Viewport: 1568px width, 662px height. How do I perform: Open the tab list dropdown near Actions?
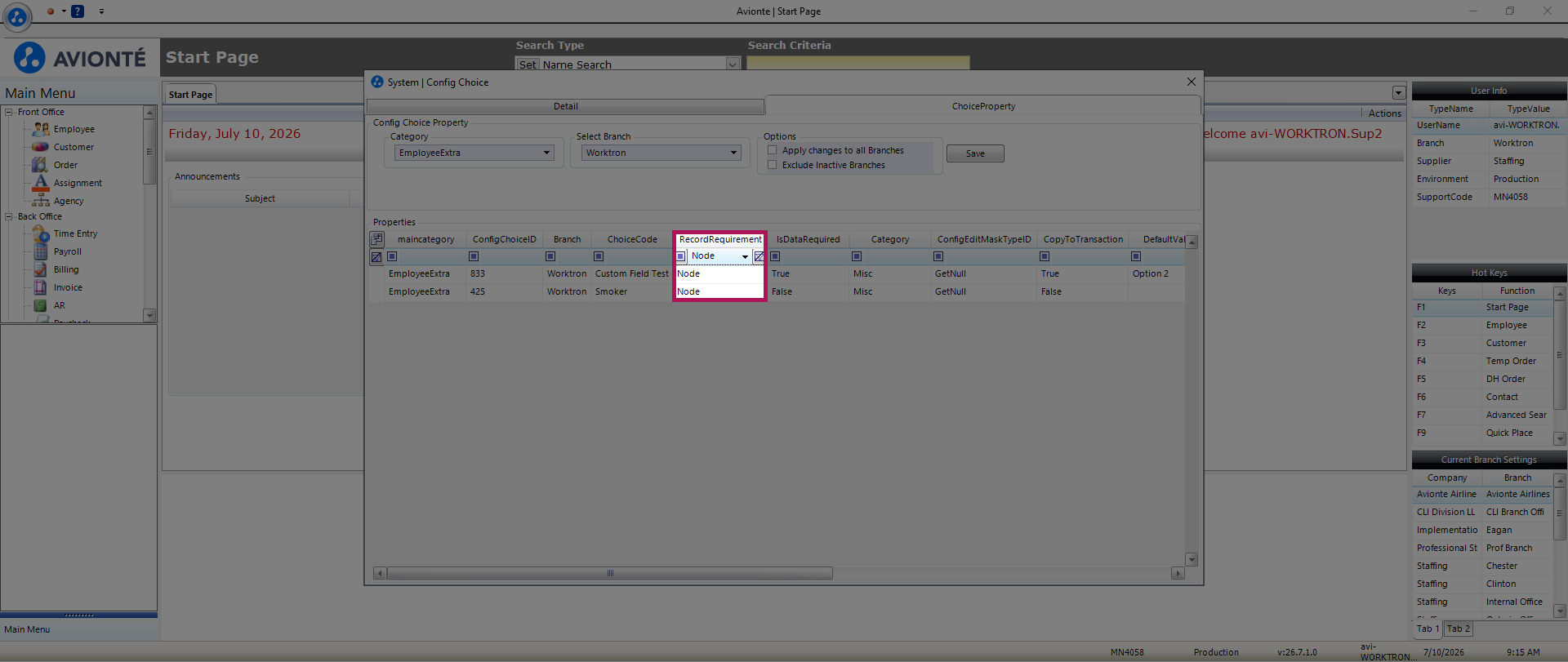[1399, 93]
